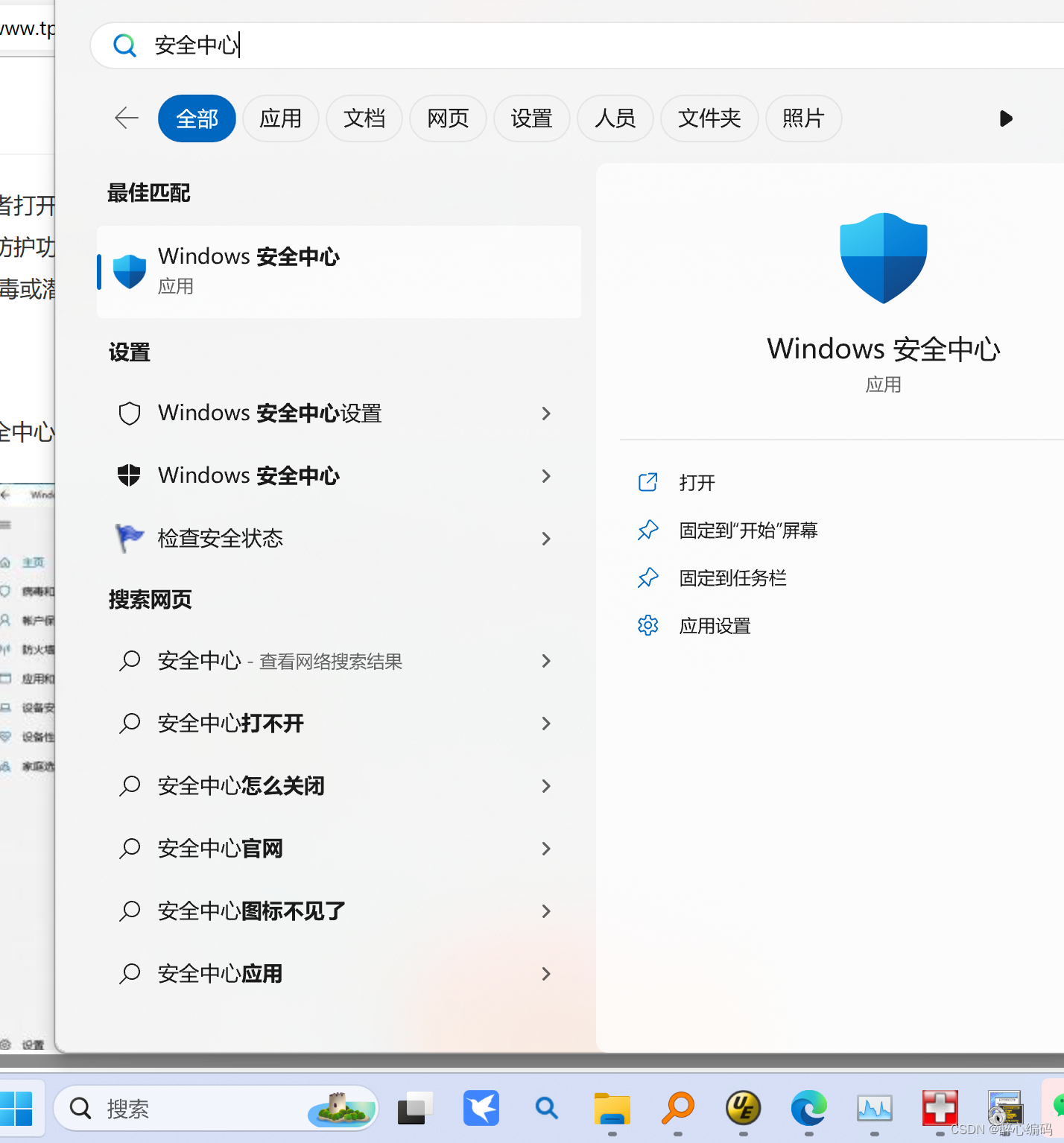Click the Windows Start button
The height and width of the screenshot is (1143, 1064).
click(16, 1109)
